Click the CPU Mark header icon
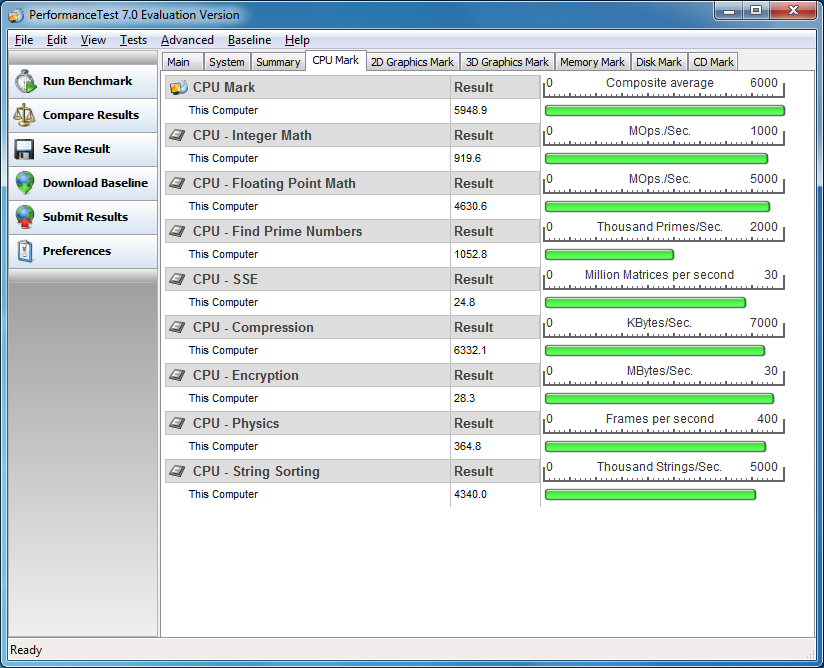Screen dimensions: 824x668 pyautogui.click(x=179, y=87)
